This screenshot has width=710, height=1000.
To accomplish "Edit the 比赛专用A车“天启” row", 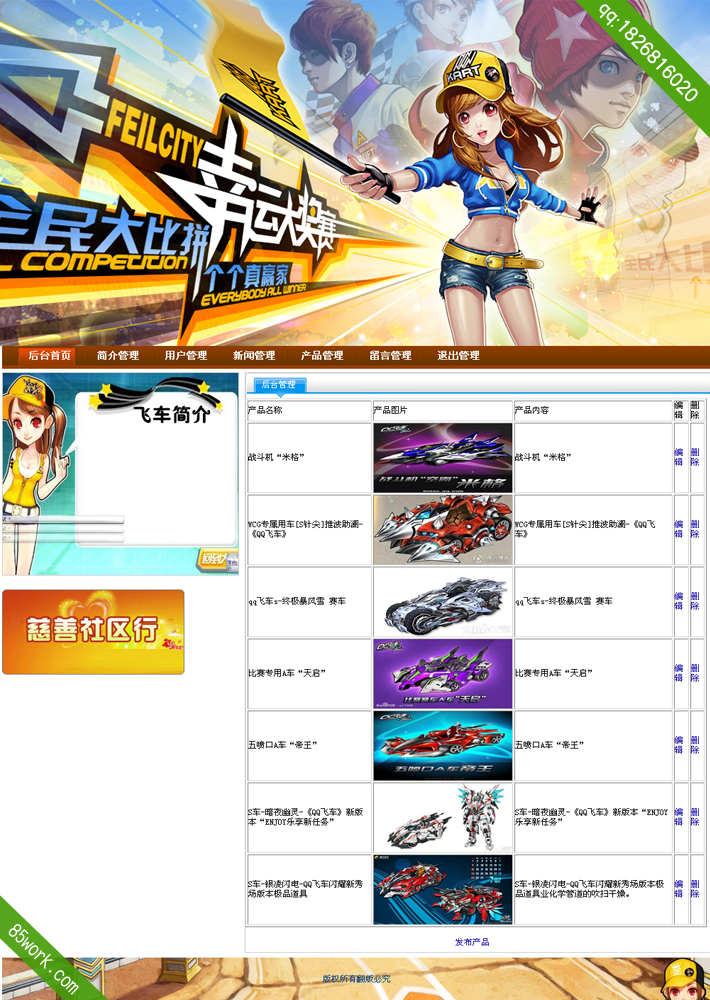I will [x=679, y=673].
